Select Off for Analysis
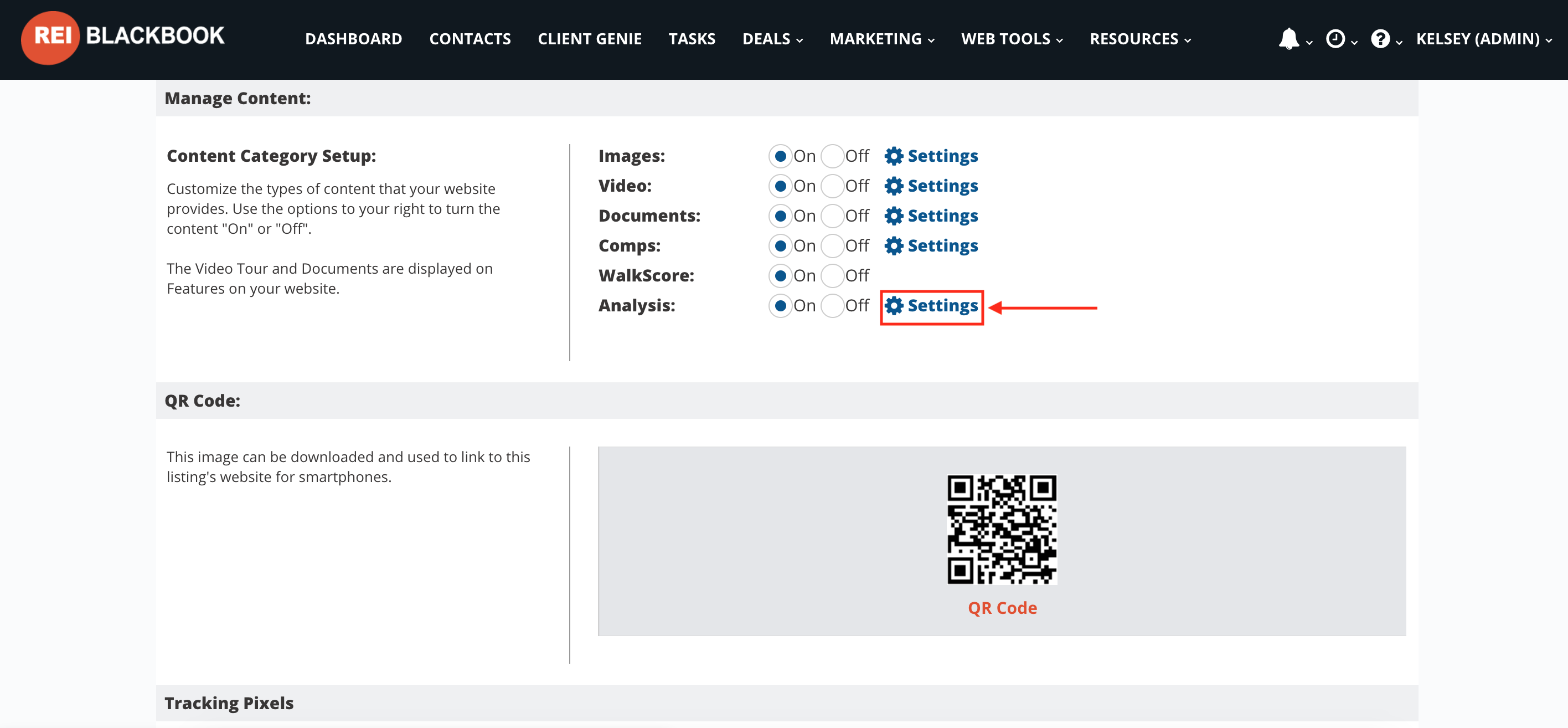 (832, 305)
